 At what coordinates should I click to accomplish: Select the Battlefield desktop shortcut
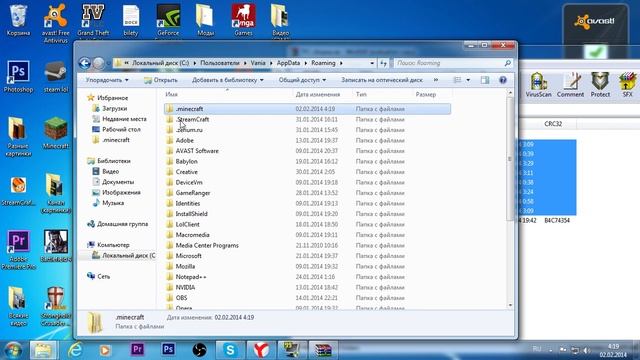pos(56,246)
